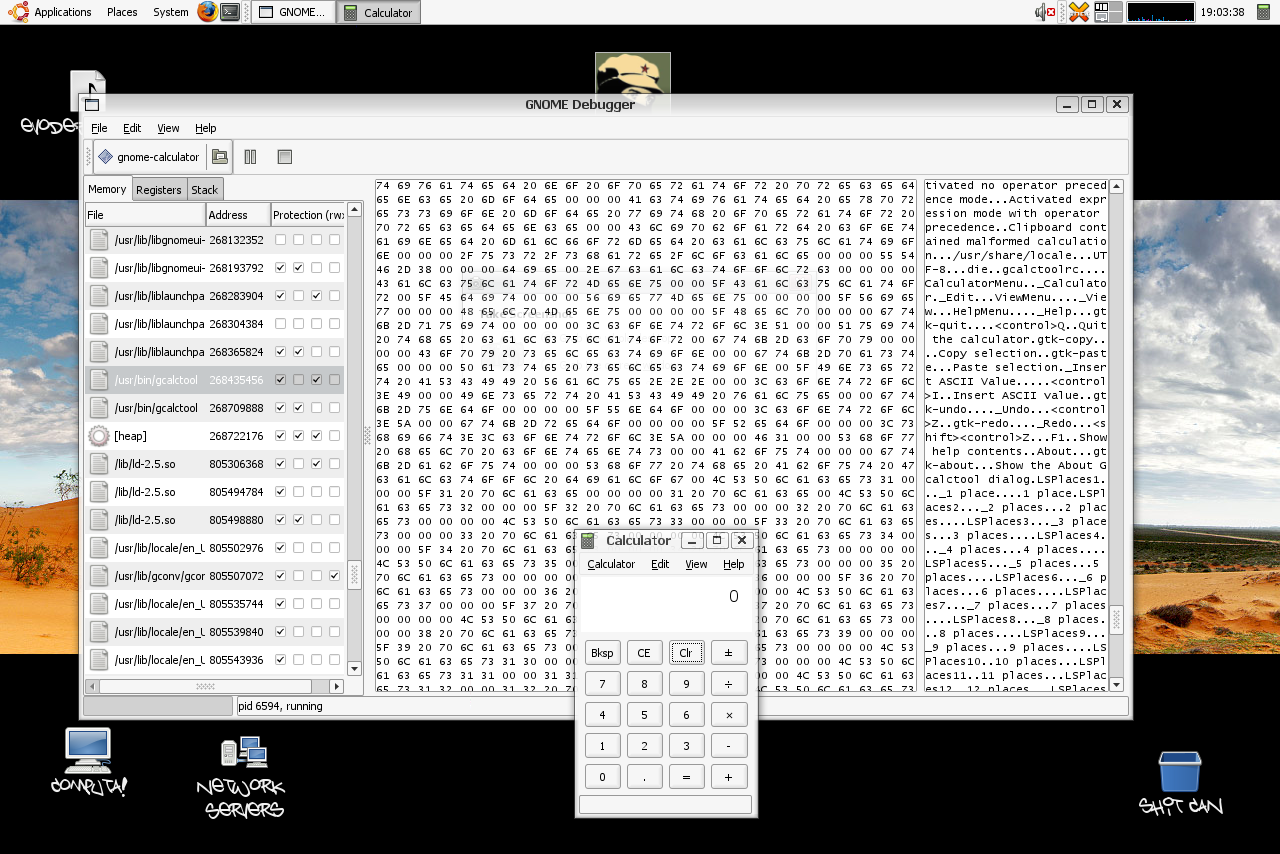Click the ASCII pane vertical scrollbar thumb
This screenshot has width=1280, height=854.
coord(1116,619)
